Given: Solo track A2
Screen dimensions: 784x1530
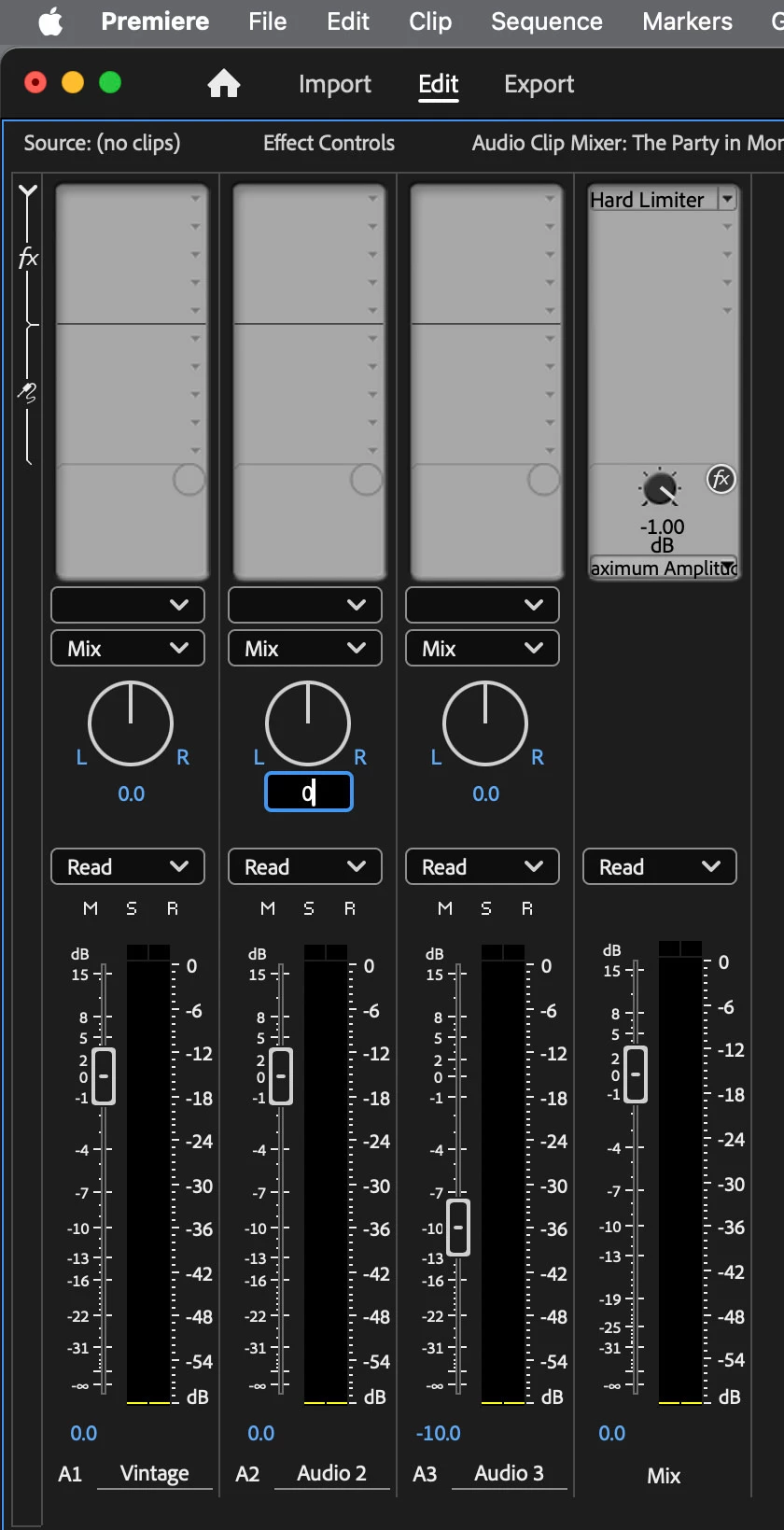Looking at the screenshot, I should click(309, 908).
